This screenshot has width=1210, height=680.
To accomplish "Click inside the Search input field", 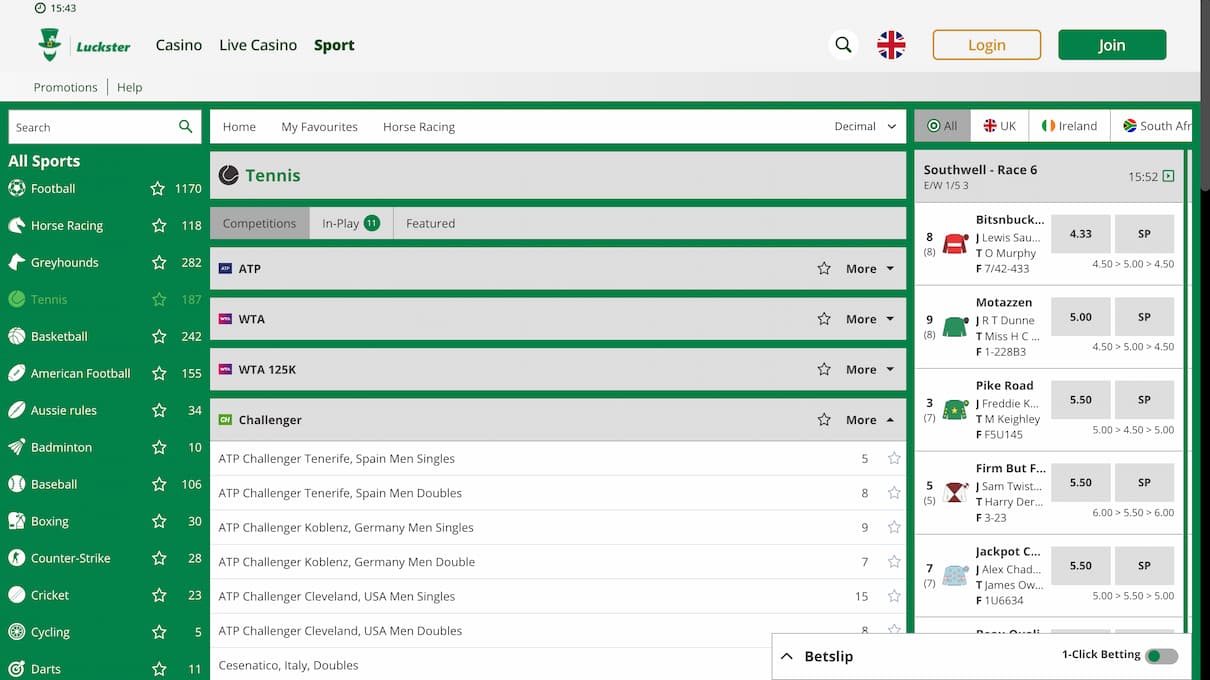I will pos(90,127).
